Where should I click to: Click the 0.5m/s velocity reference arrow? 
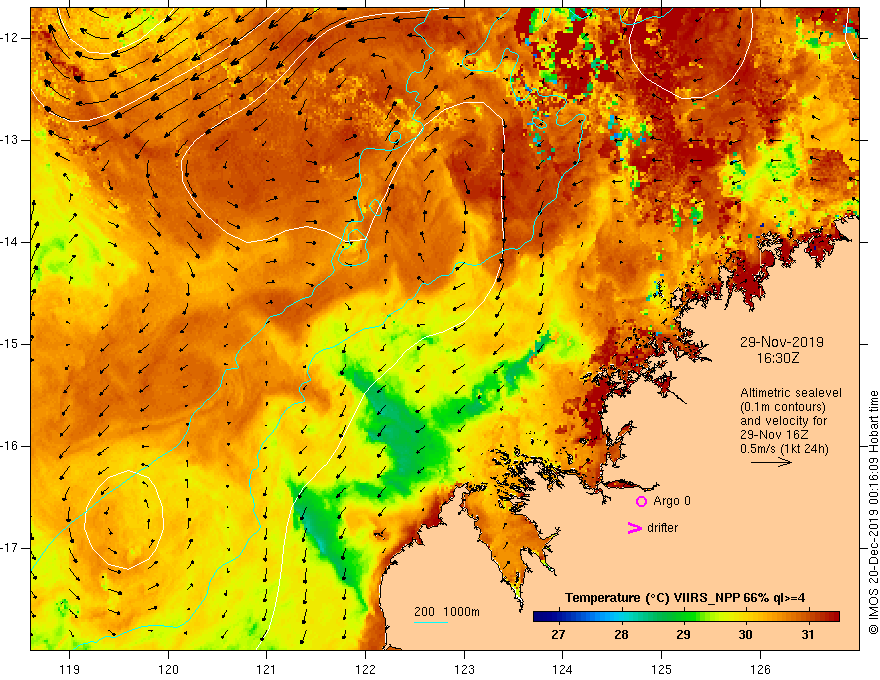[x=771, y=462]
